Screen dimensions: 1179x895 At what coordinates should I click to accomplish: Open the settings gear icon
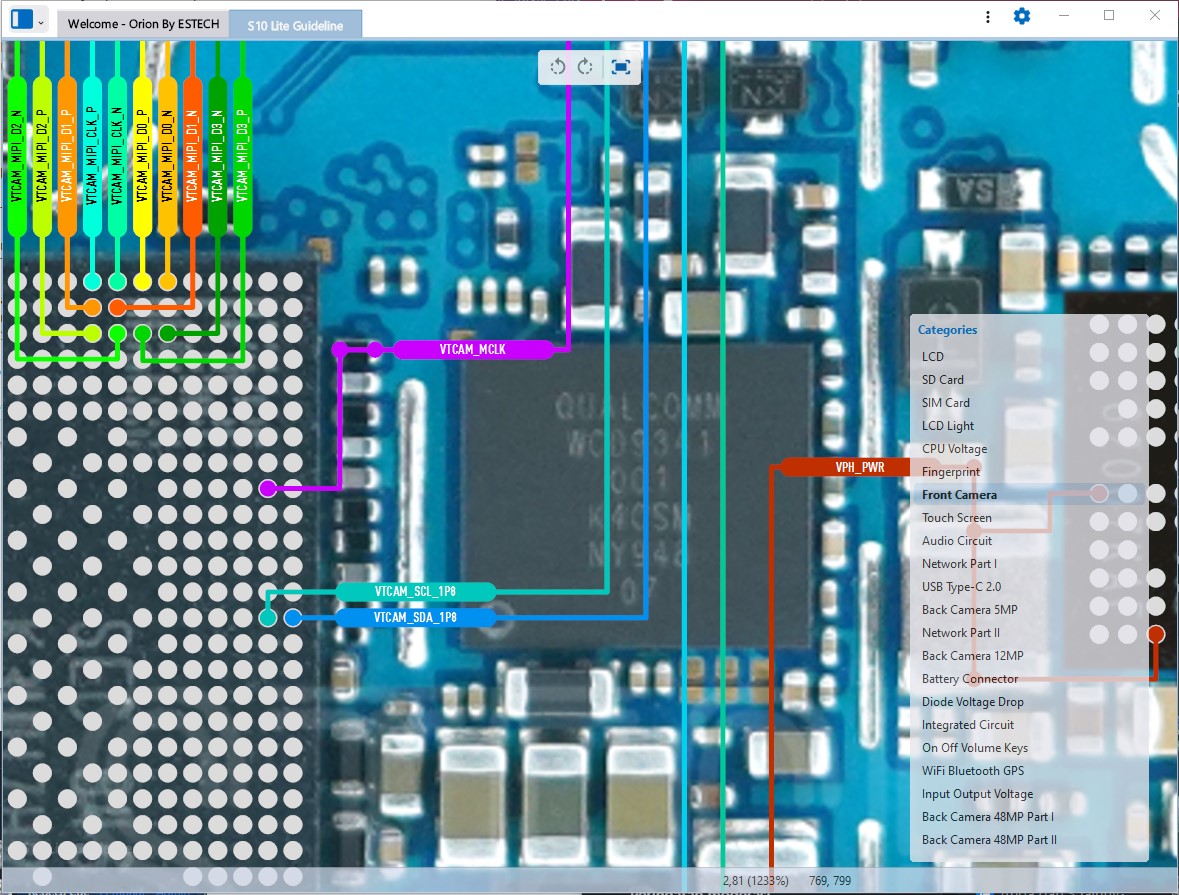[x=1021, y=16]
